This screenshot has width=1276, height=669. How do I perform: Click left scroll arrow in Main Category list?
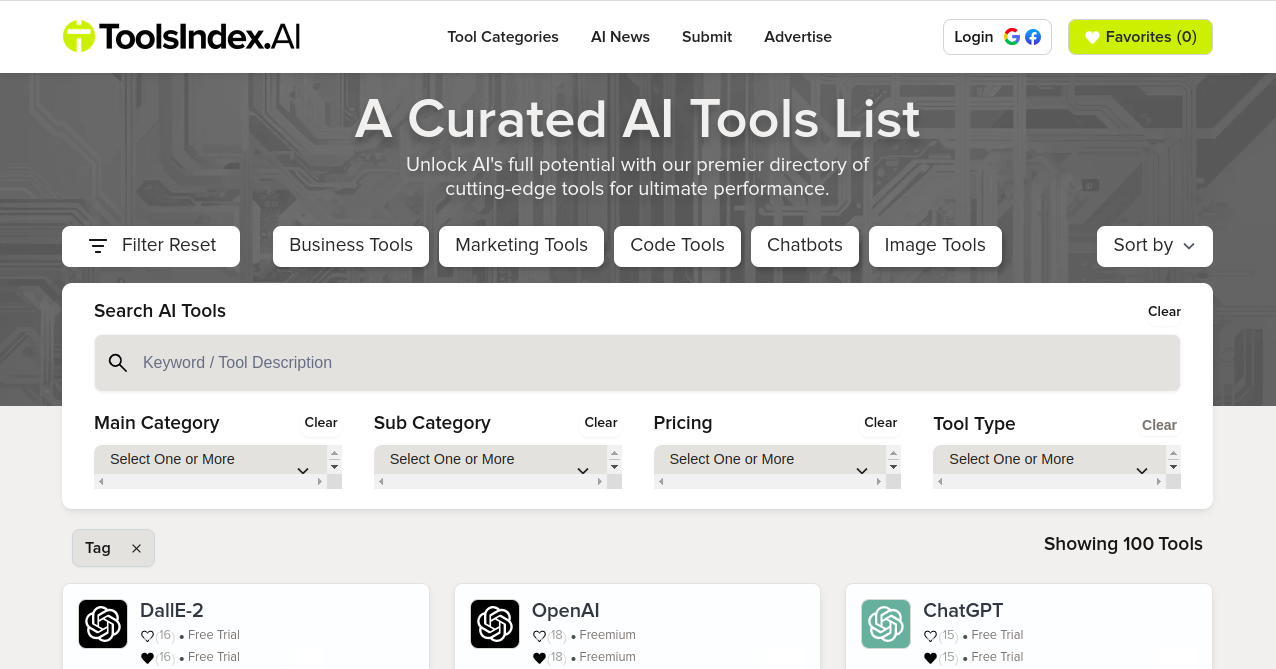tap(101, 482)
